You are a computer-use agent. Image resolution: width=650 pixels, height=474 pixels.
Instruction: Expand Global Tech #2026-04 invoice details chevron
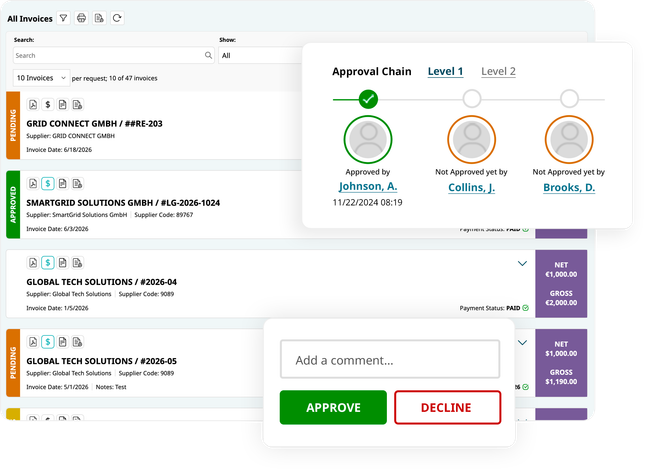(x=522, y=263)
